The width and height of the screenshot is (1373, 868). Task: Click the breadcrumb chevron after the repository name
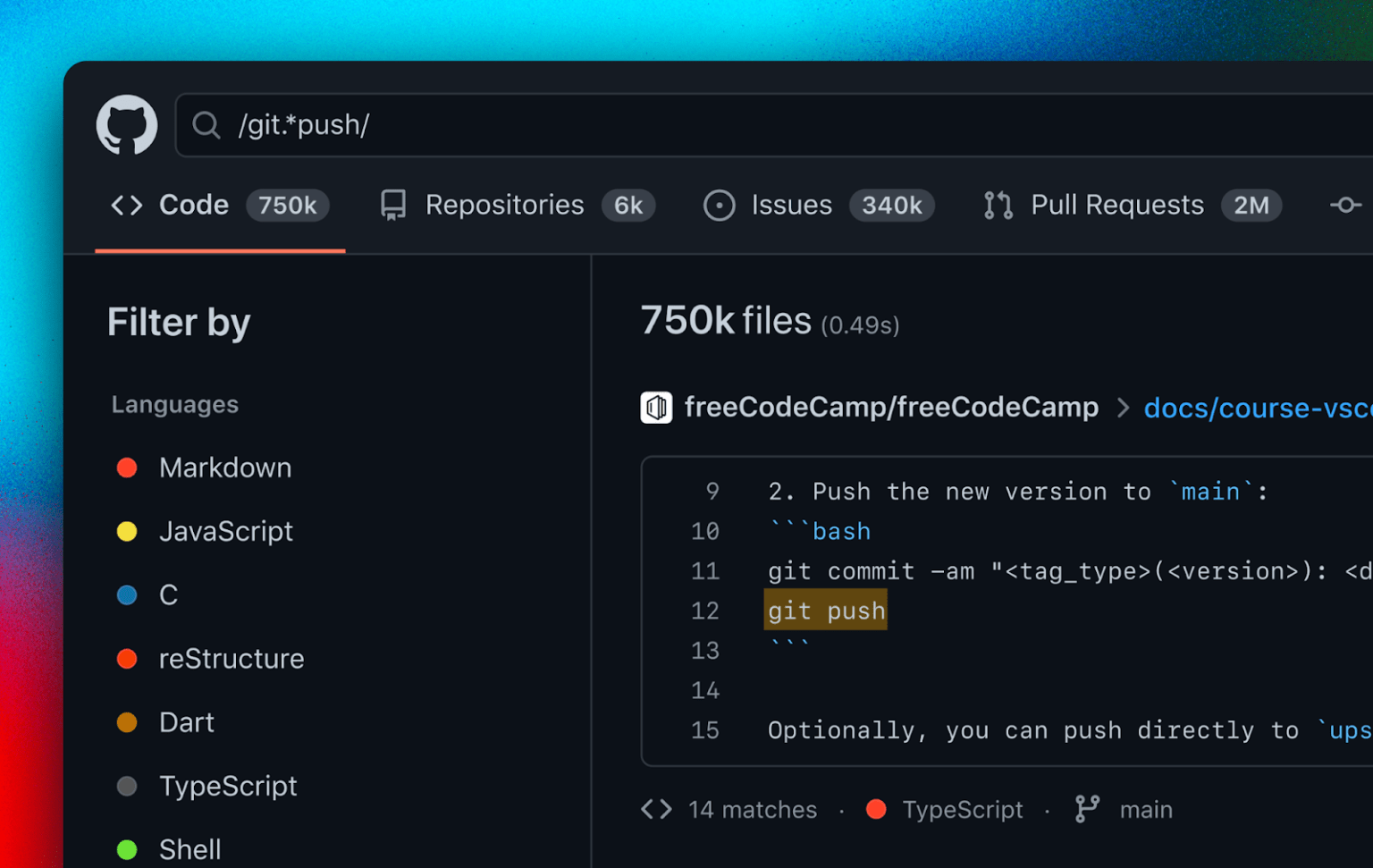tap(1123, 407)
